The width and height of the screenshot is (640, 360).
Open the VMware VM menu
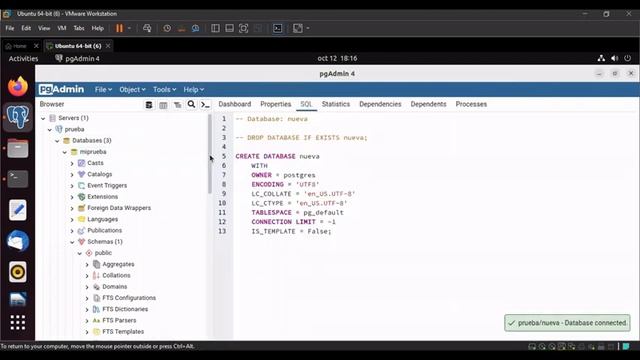click(62, 28)
